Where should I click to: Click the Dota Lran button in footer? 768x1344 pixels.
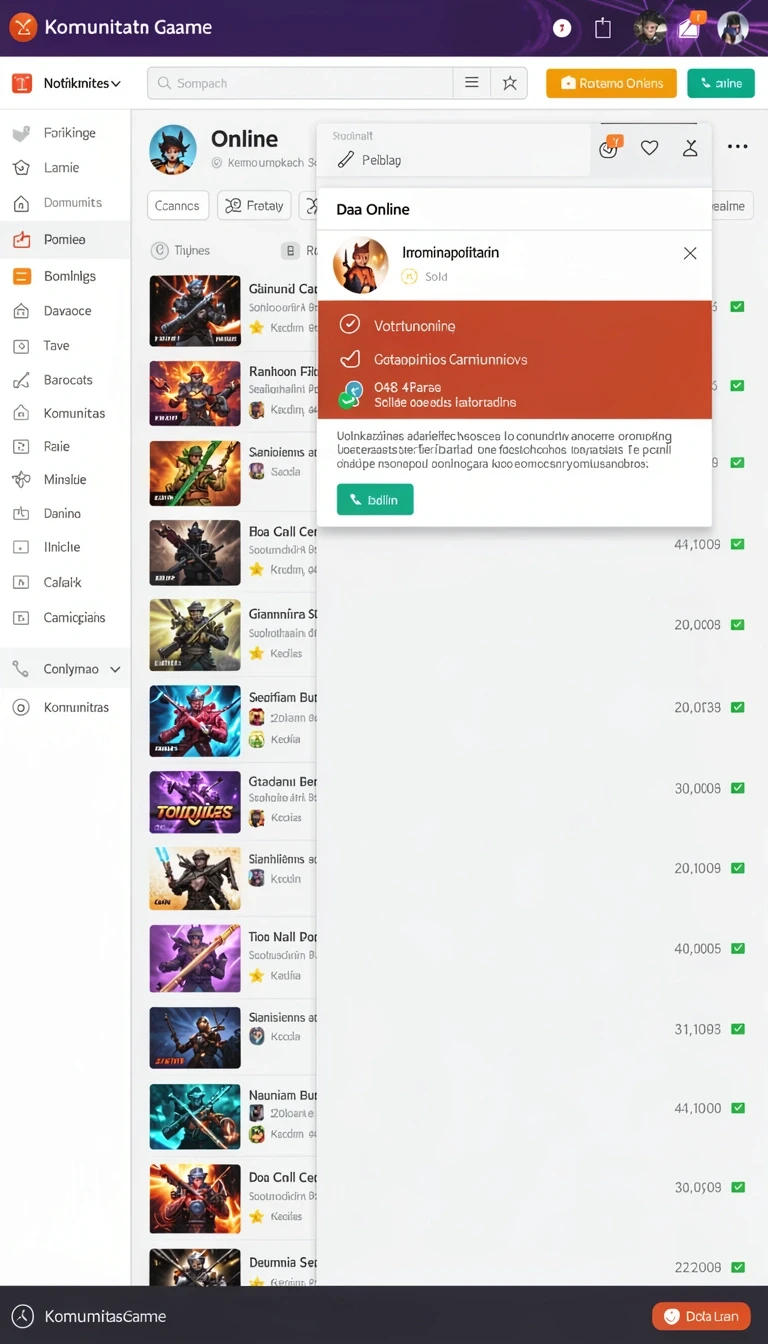point(701,1316)
